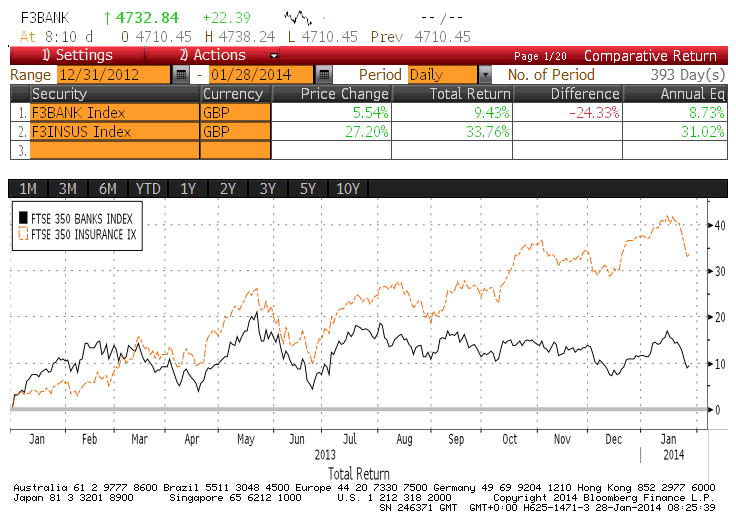Click the L 4710.45 low value

(322, 37)
